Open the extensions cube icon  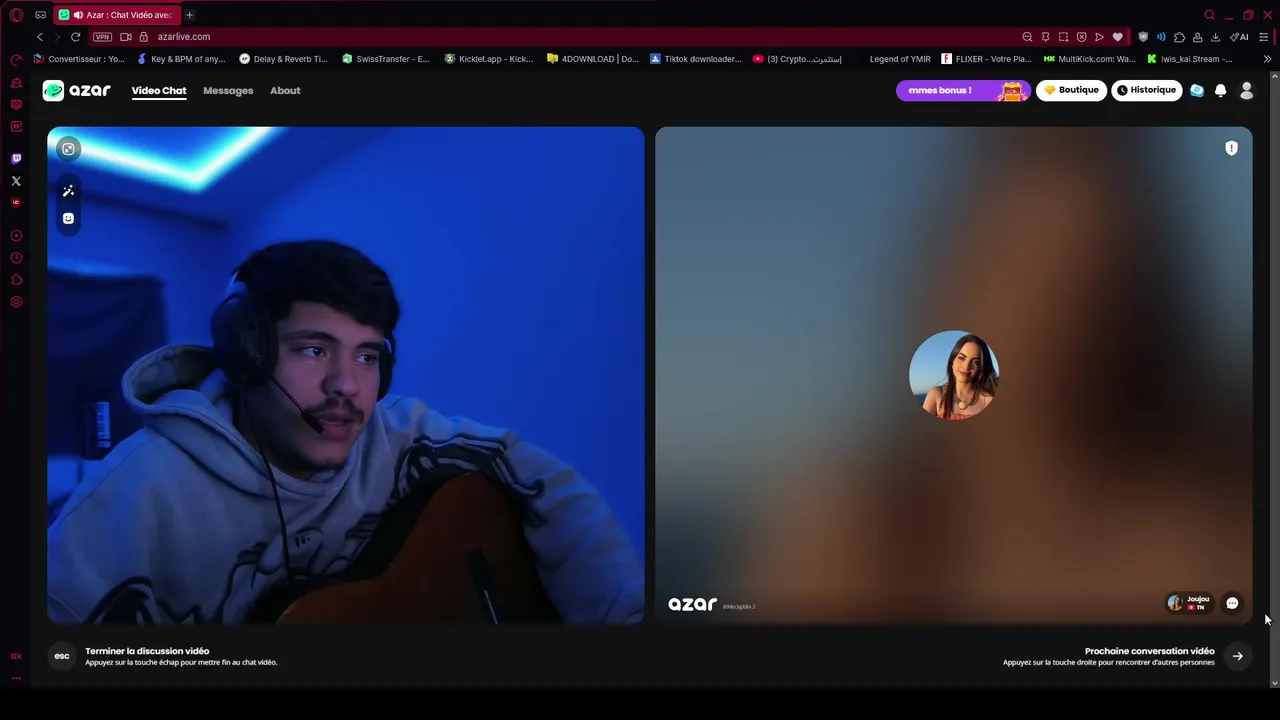point(1179,37)
